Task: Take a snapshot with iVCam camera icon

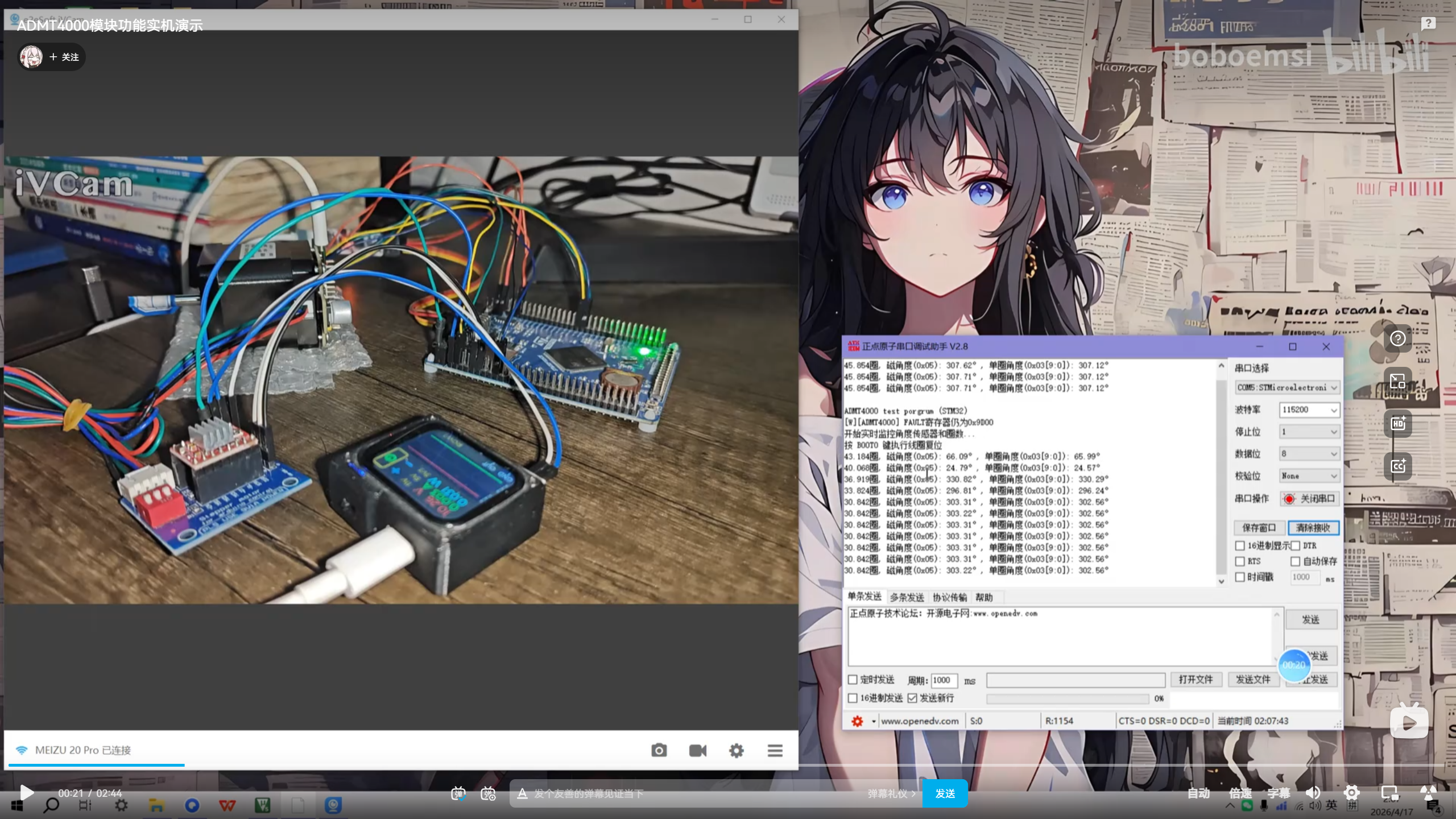Action: 659,750
